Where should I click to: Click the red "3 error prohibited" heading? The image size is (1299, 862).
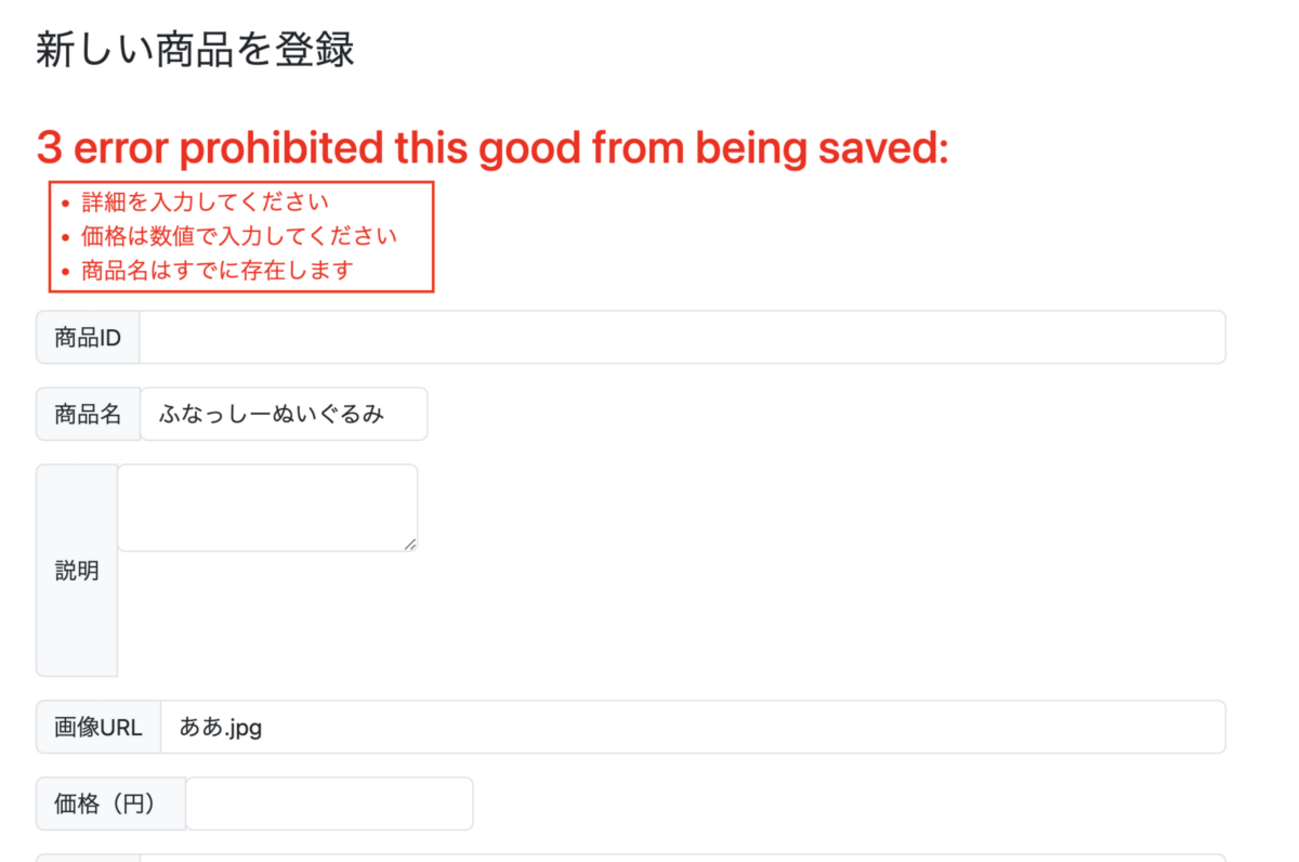point(491,149)
